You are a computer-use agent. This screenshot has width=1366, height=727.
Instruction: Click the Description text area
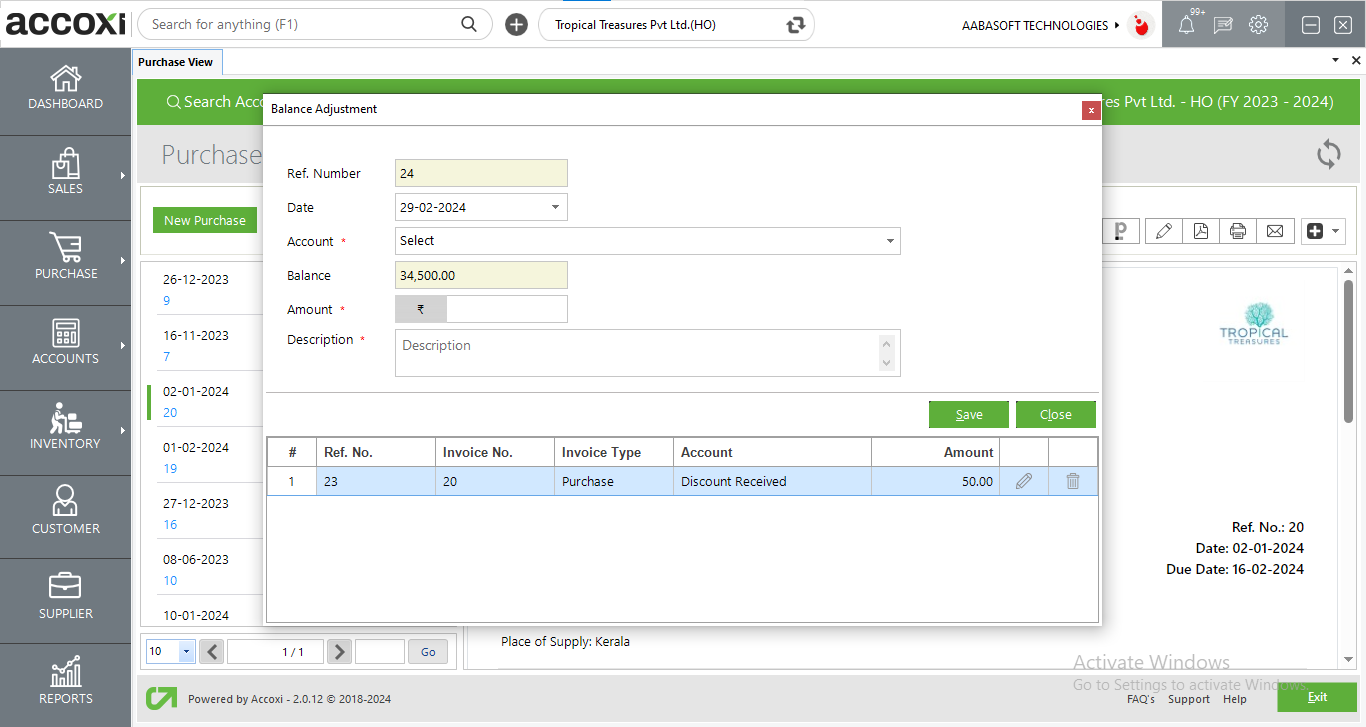pos(638,353)
